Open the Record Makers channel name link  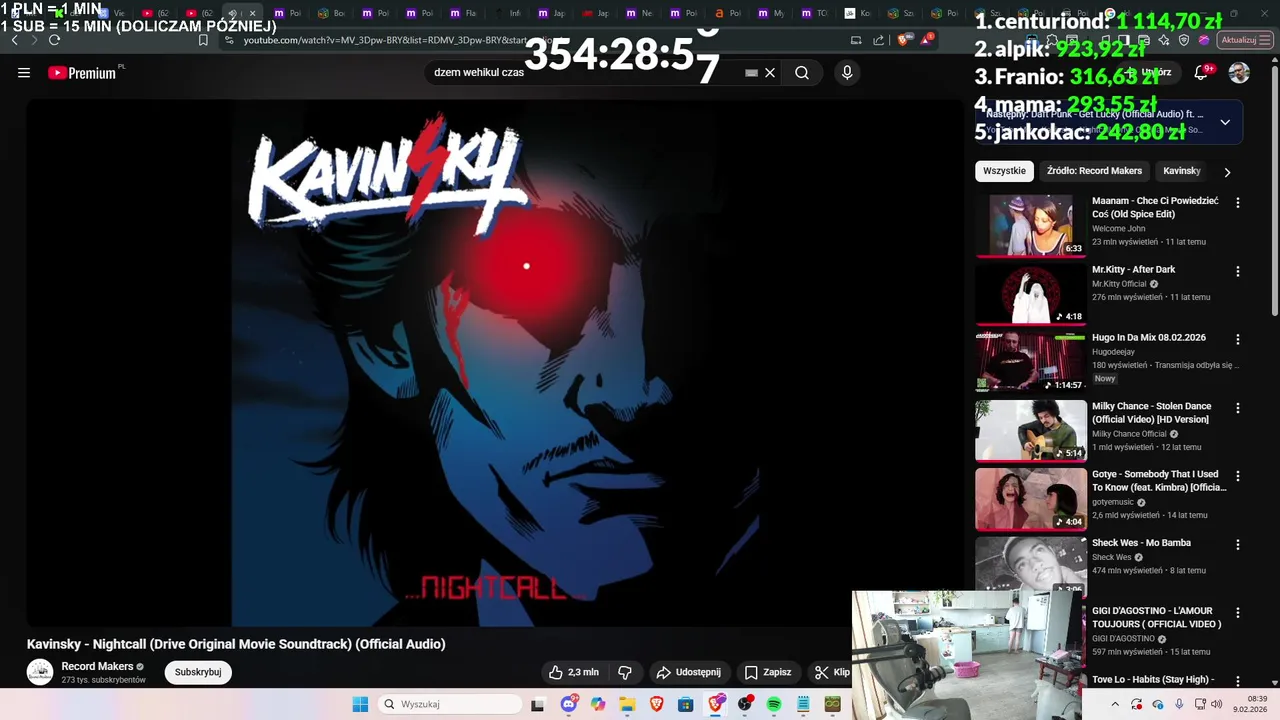click(x=97, y=666)
